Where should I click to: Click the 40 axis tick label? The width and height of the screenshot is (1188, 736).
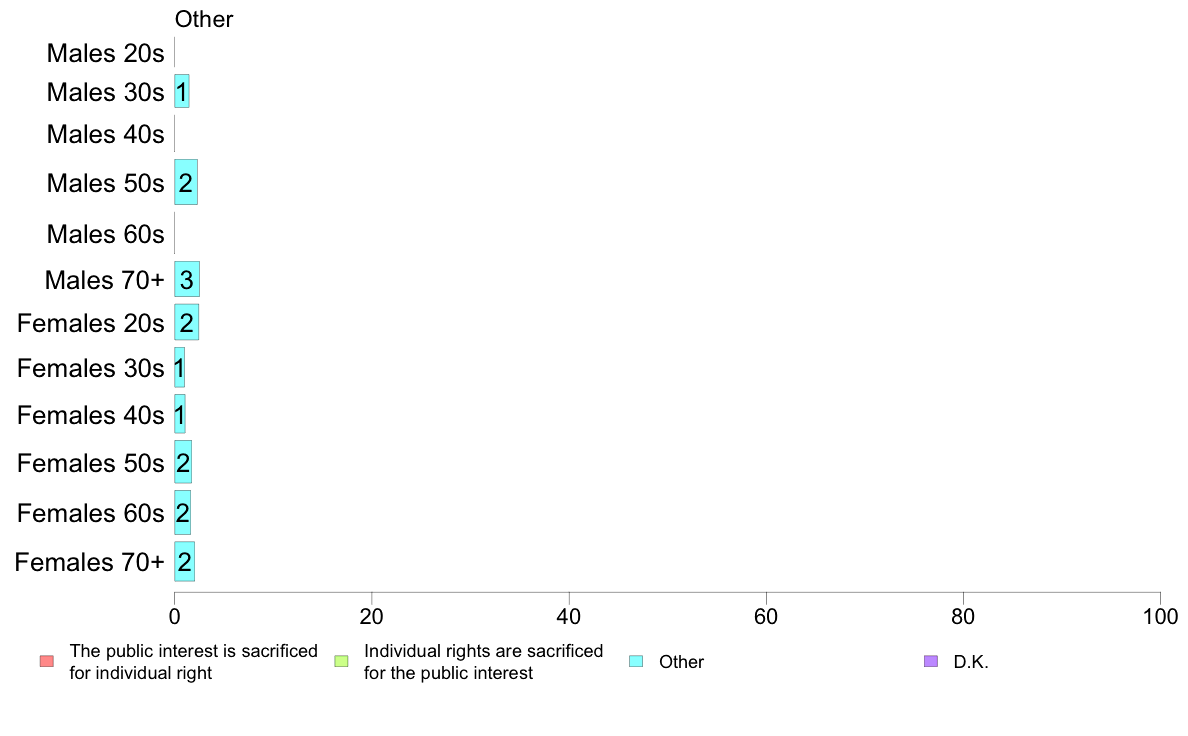569,616
